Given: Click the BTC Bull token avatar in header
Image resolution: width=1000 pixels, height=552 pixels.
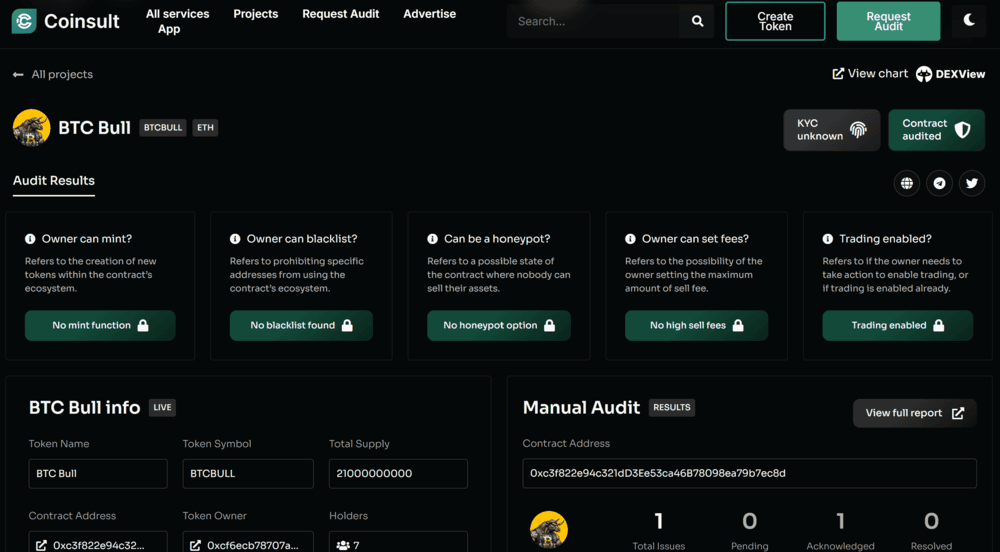Looking at the screenshot, I should pos(31,127).
